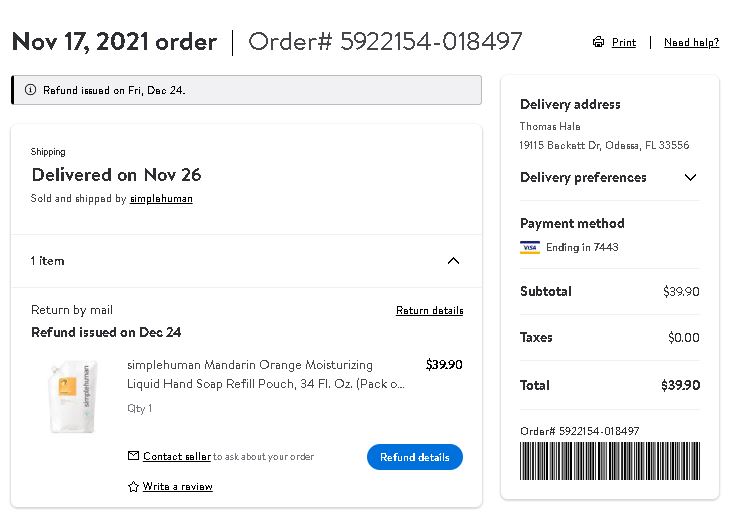Click the star icon beside Write a review
The width and height of the screenshot is (744, 518).
tap(133, 486)
